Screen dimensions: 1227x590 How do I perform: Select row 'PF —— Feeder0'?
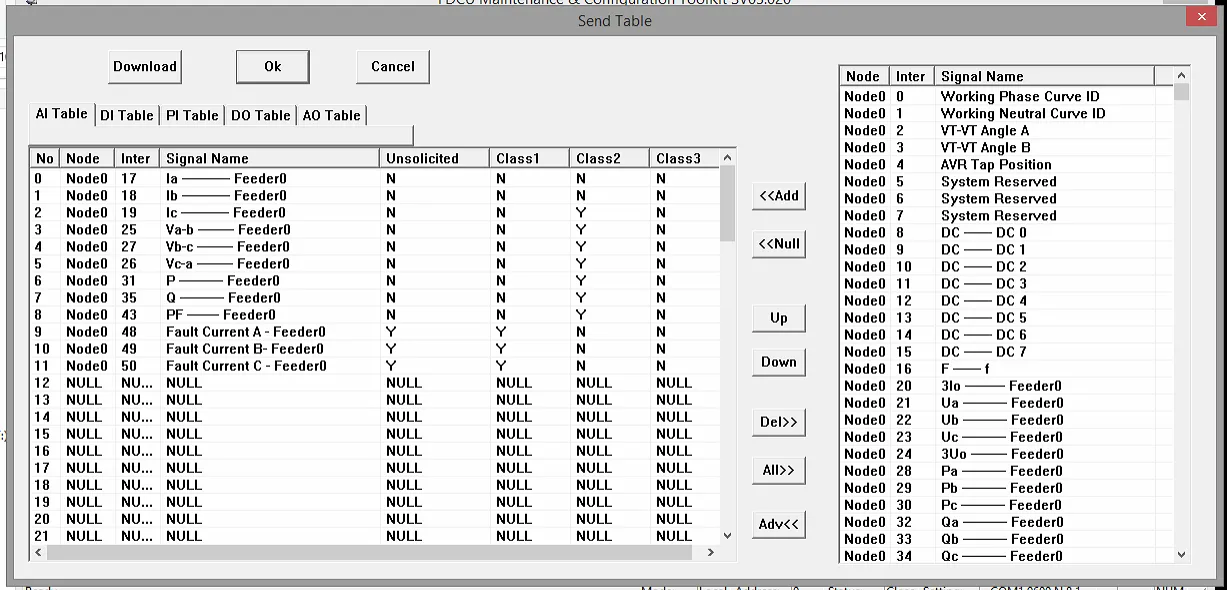point(374,315)
